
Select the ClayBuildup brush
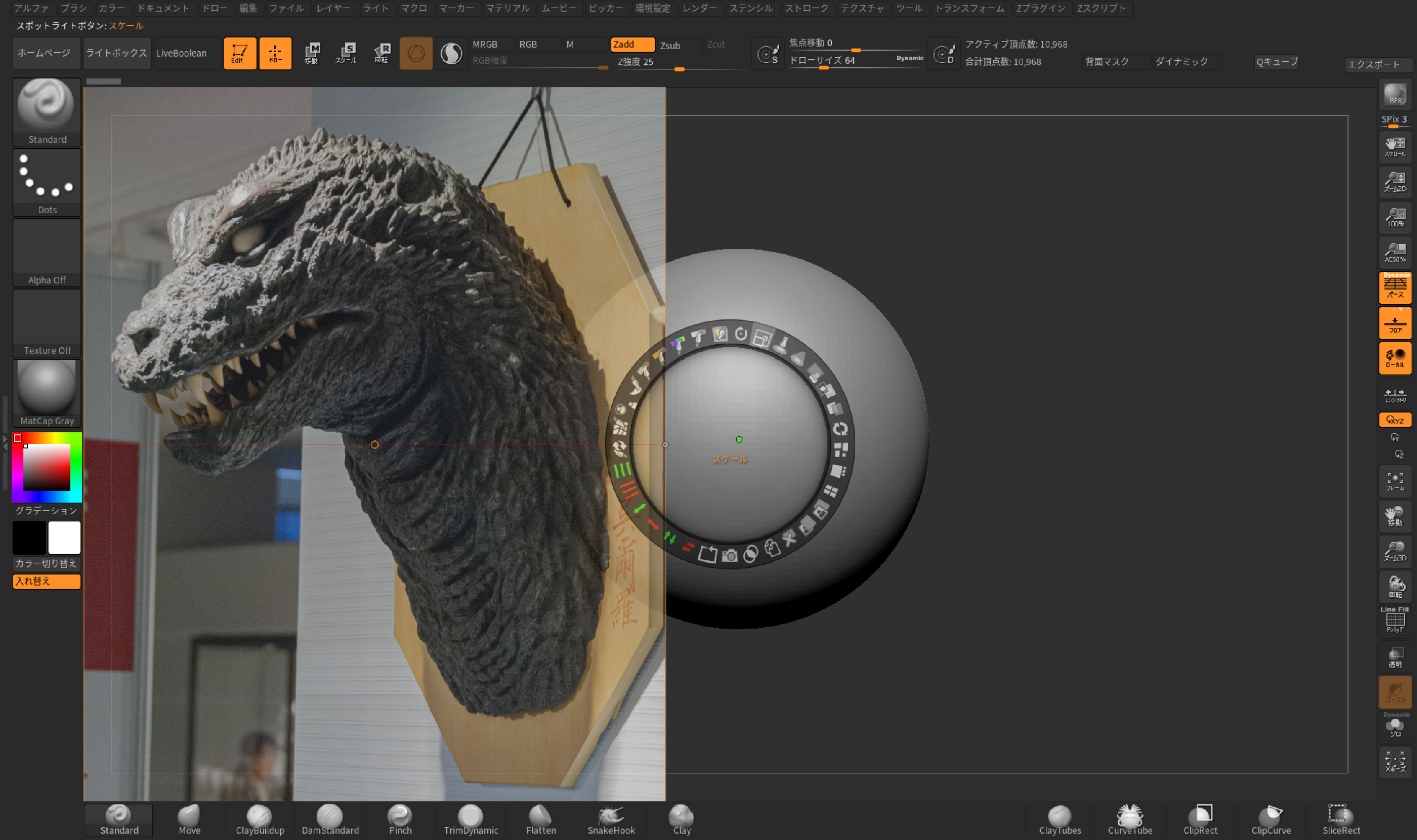pyautogui.click(x=260, y=819)
